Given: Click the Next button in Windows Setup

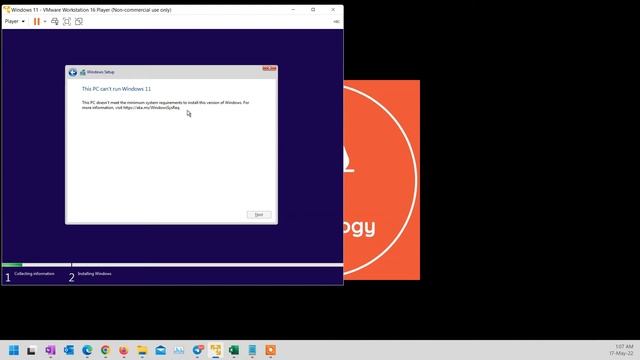Looking at the screenshot, I should (259, 215).
